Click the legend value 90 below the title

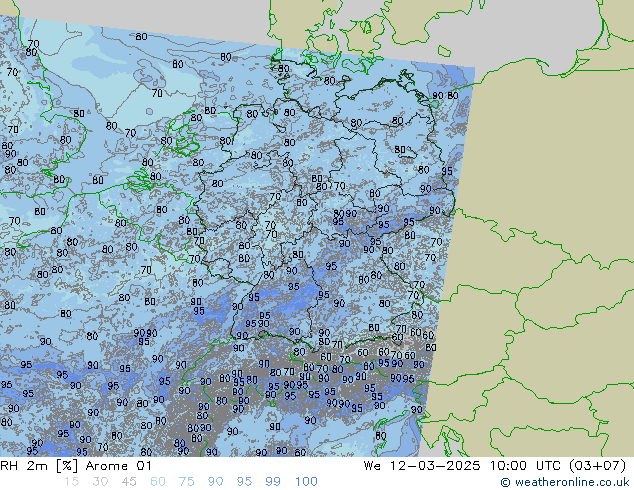[215, 482]
